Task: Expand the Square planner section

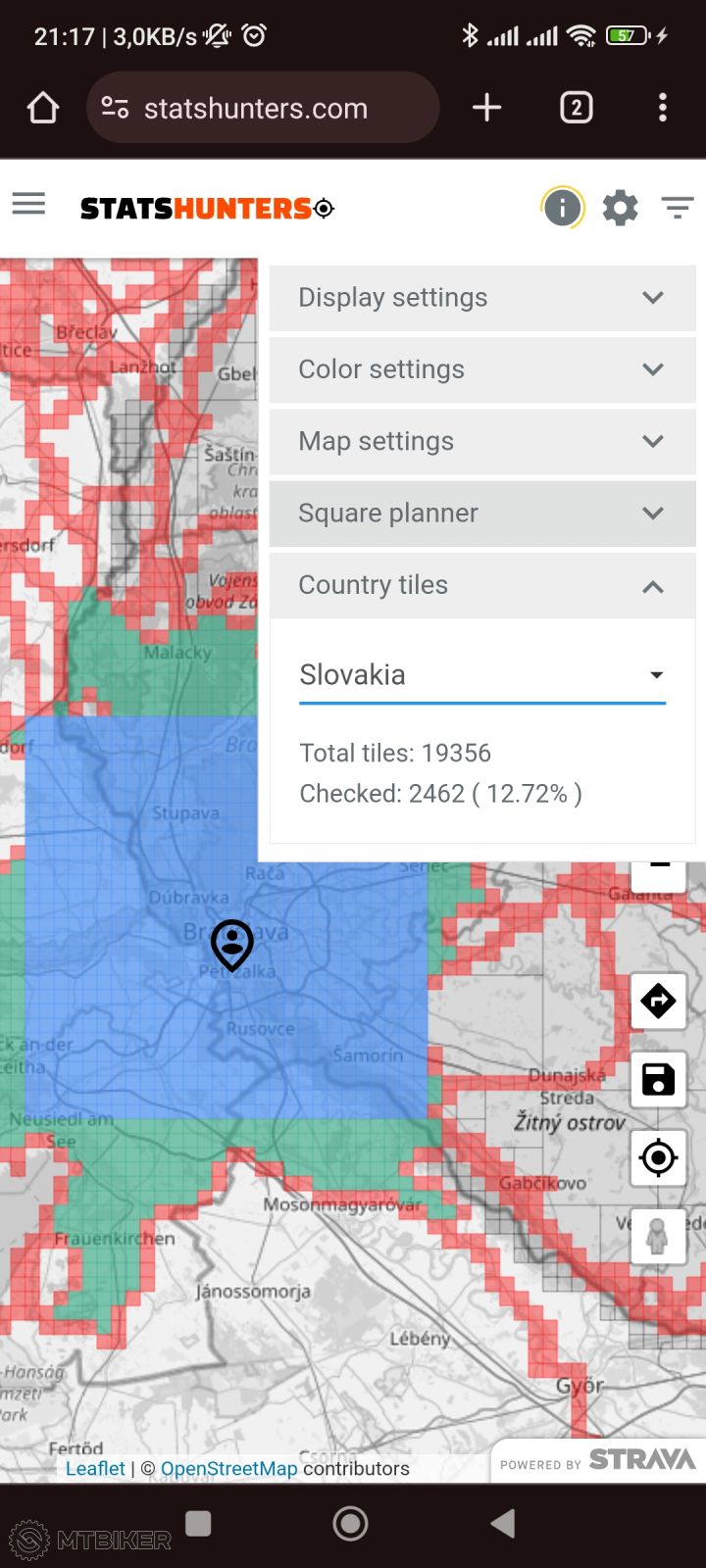Action: 481,514
